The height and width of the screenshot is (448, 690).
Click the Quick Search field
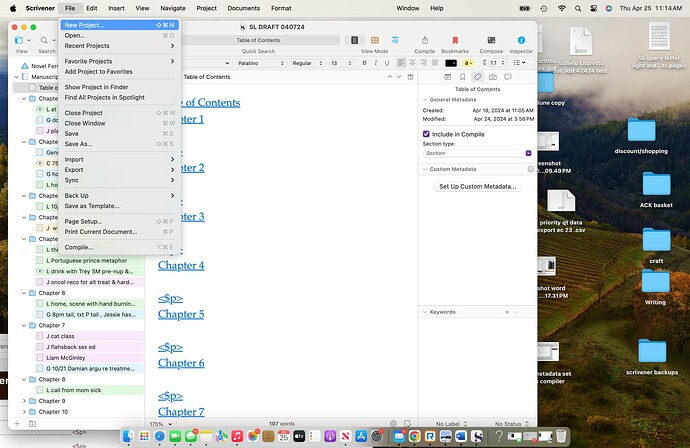(x=259, y=40)
